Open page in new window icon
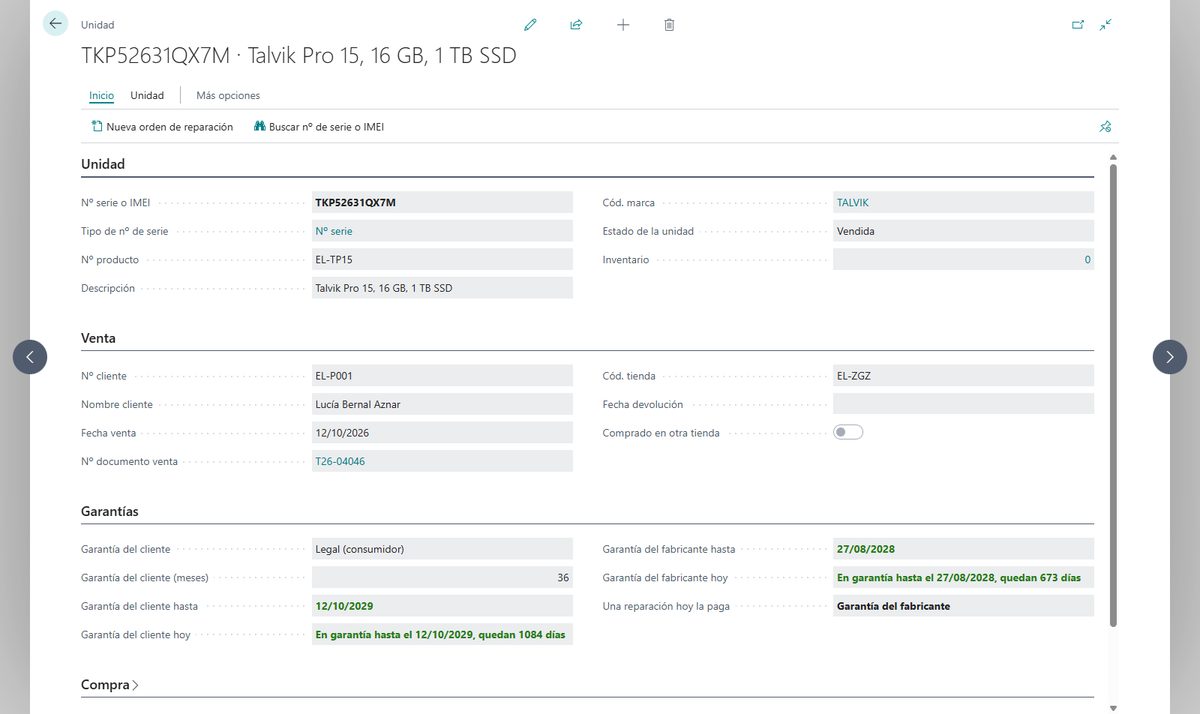 [x=1078, y=25]
